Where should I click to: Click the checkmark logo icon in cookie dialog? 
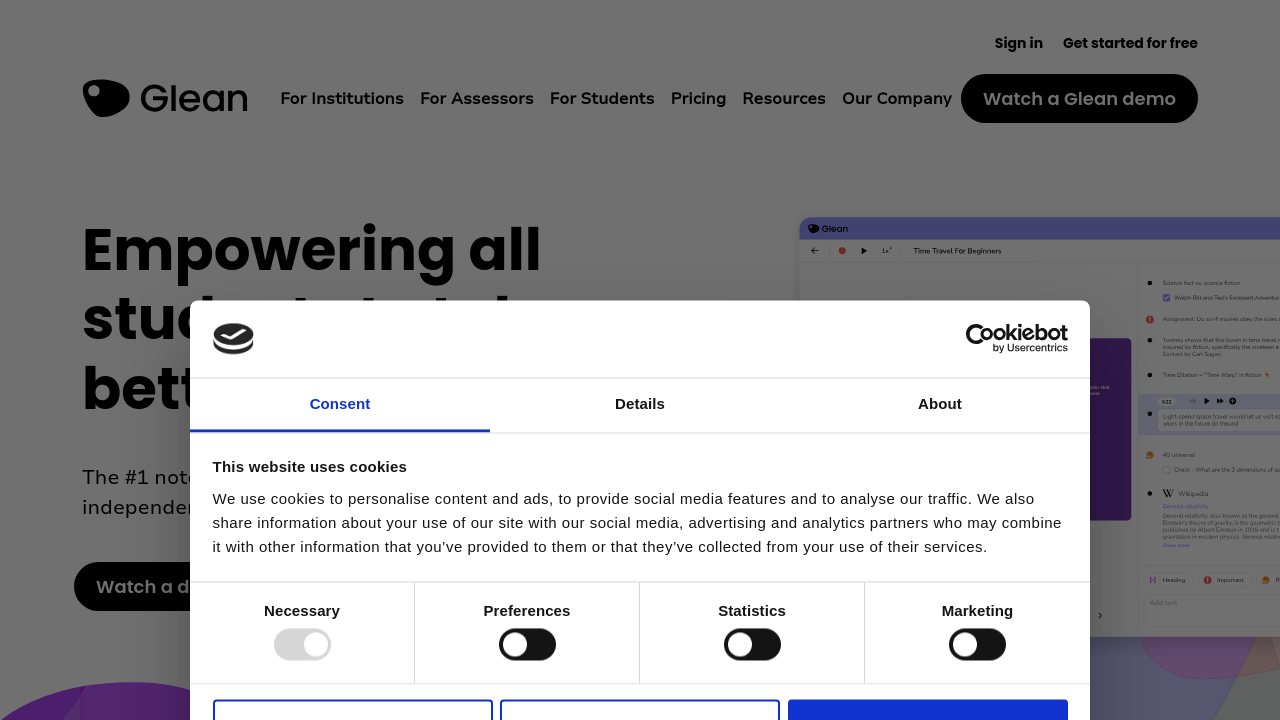click(233, 339)
